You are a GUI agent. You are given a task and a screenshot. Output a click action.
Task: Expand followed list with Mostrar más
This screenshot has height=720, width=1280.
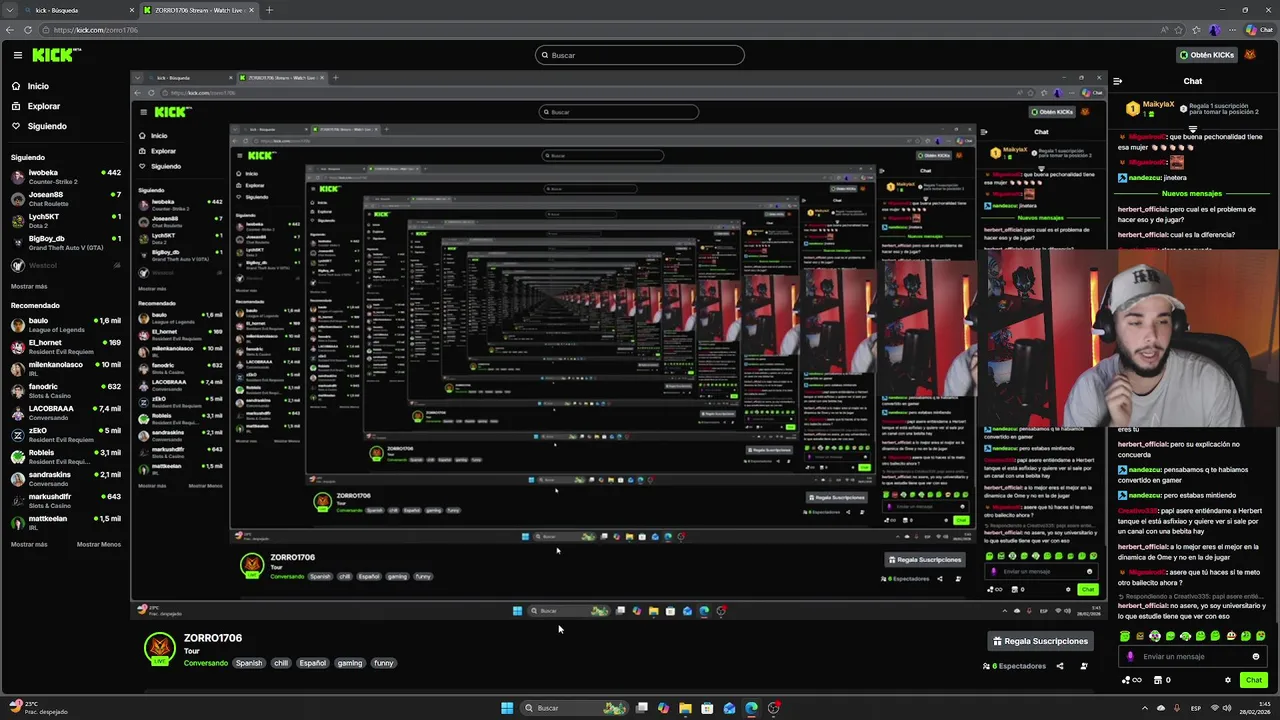29,286
